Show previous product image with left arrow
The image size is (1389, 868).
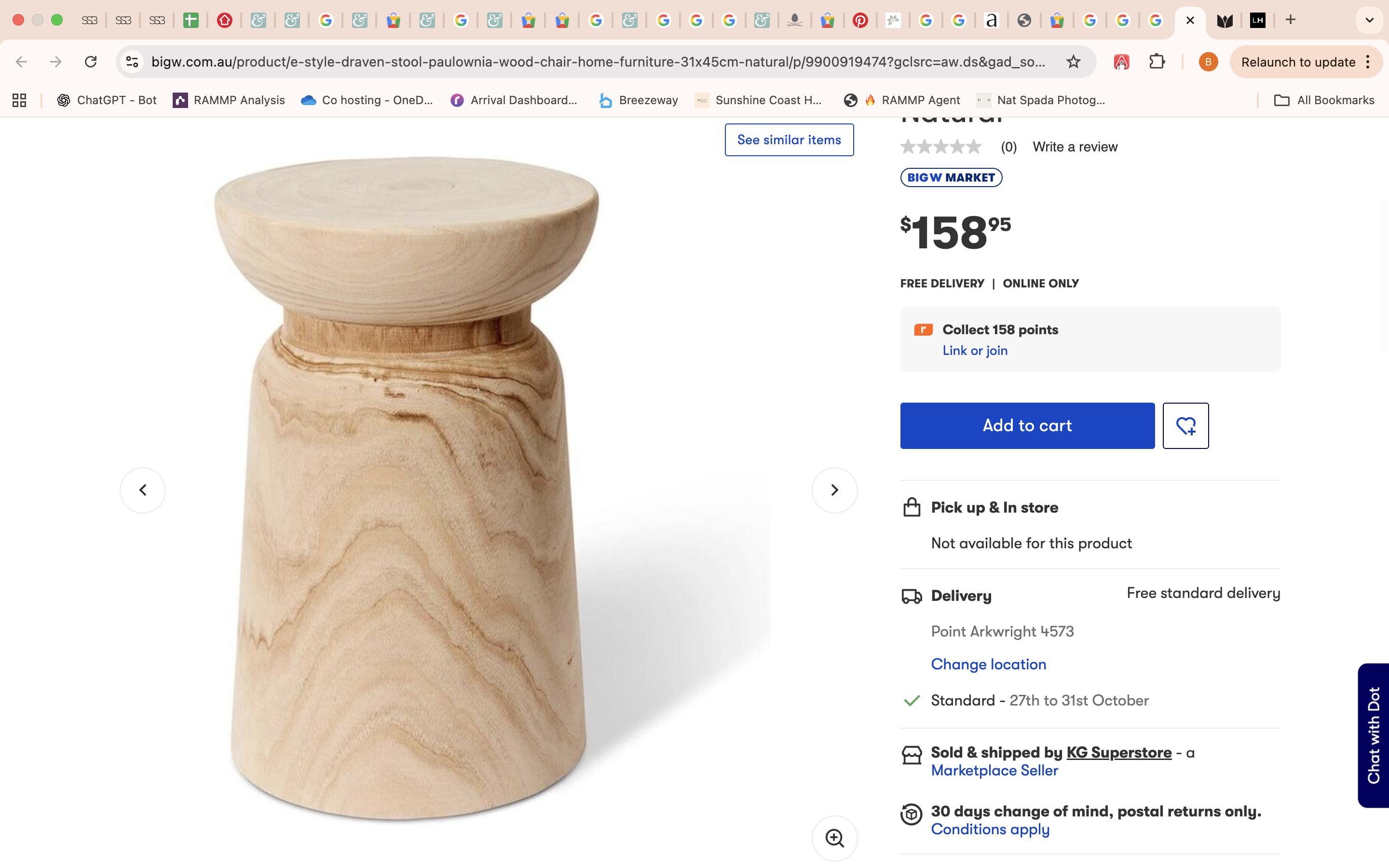(143, 490)
